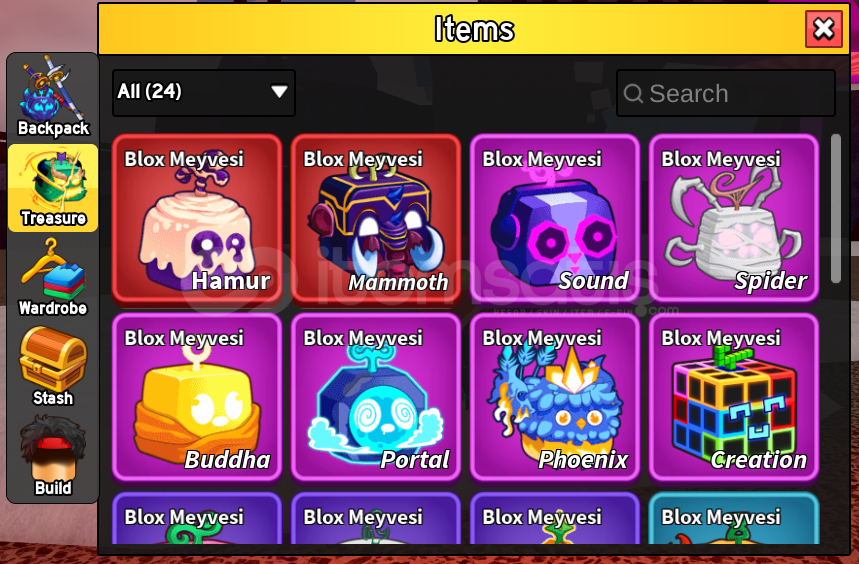
Task: Expand the All (24) filter dropdown
Action: (x=204, y=93)
